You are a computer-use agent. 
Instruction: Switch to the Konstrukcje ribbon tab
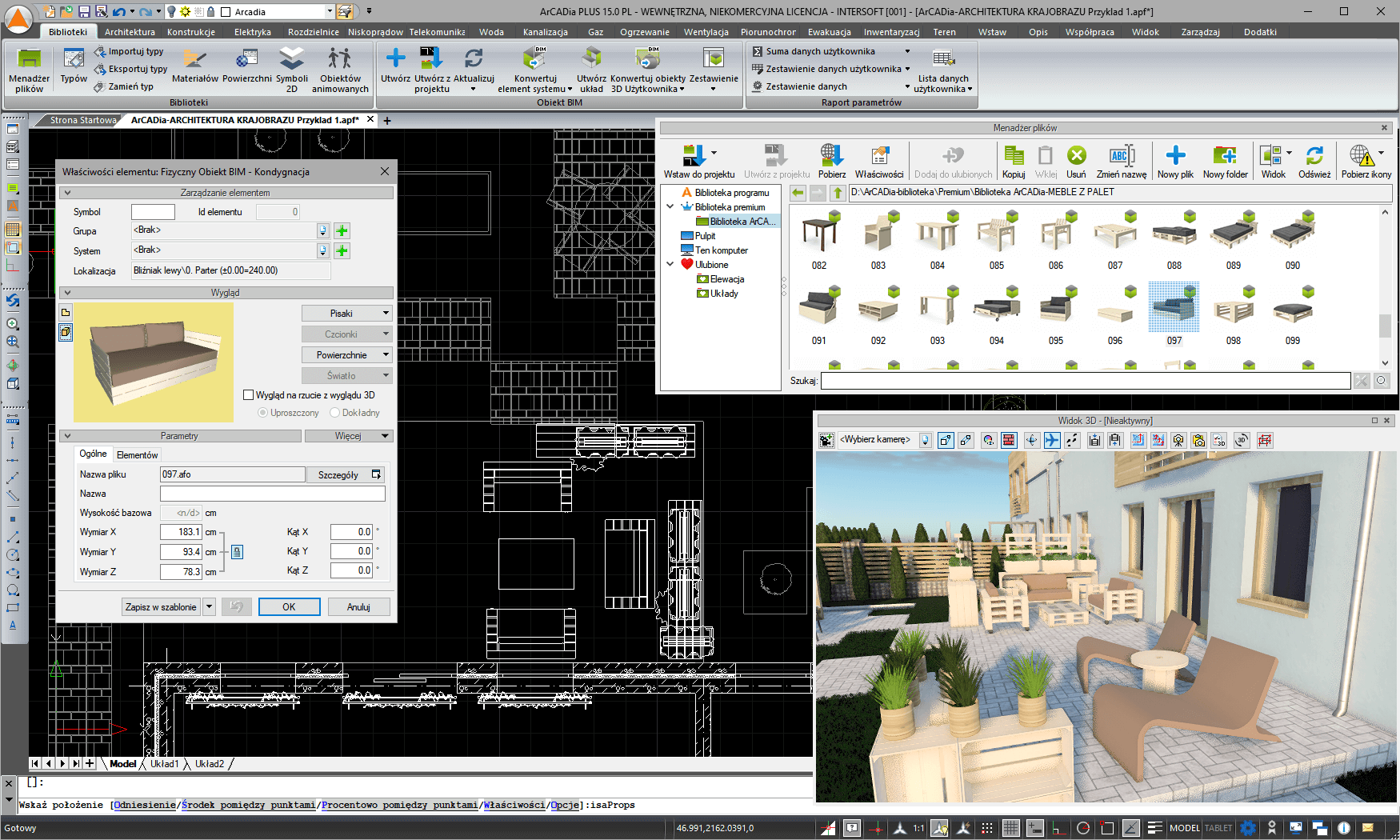(x=191, y=32)
